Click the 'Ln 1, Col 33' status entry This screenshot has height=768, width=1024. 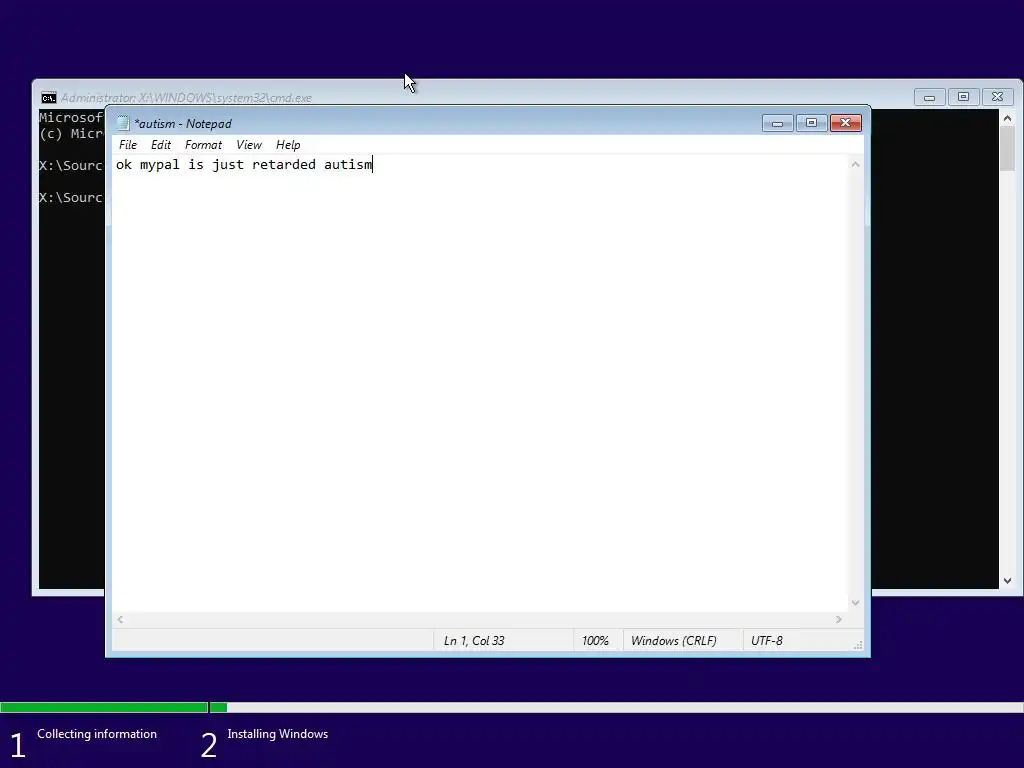click(474, 641)
